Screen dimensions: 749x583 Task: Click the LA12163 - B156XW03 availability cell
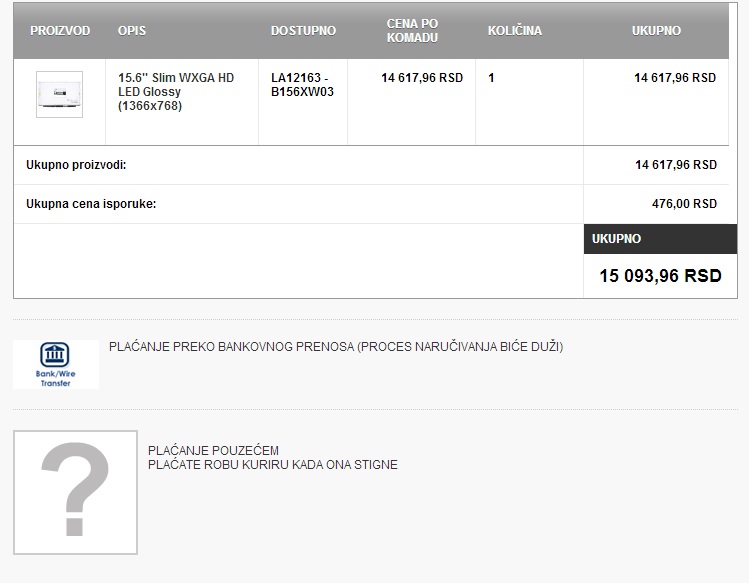point(302,85)
